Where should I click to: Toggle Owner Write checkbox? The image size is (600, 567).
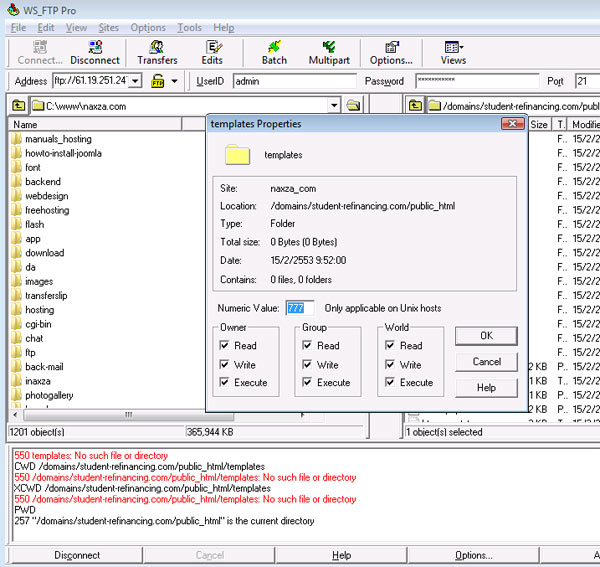224,364
